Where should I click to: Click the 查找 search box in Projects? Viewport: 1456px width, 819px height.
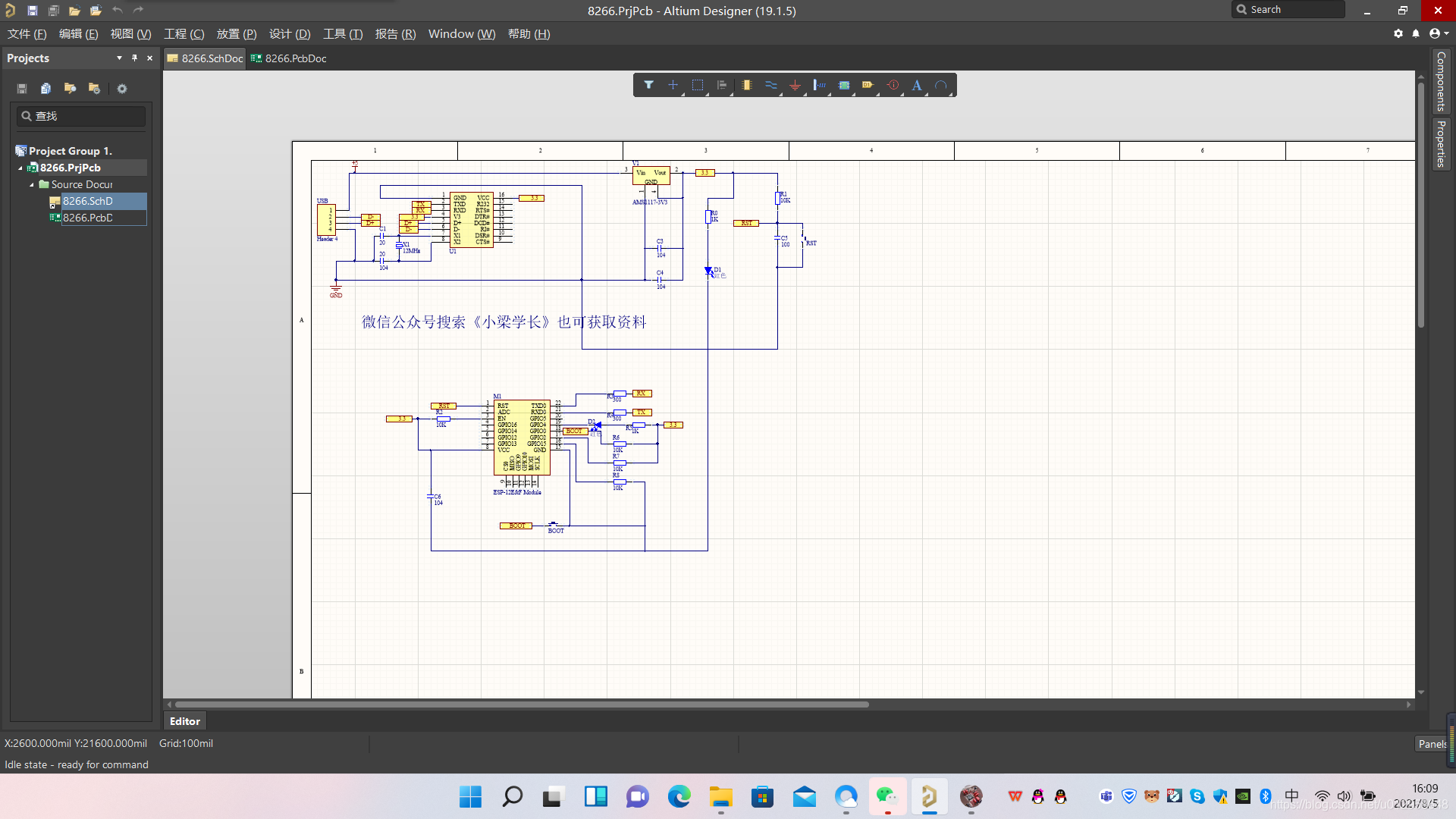tap(81, 116)
